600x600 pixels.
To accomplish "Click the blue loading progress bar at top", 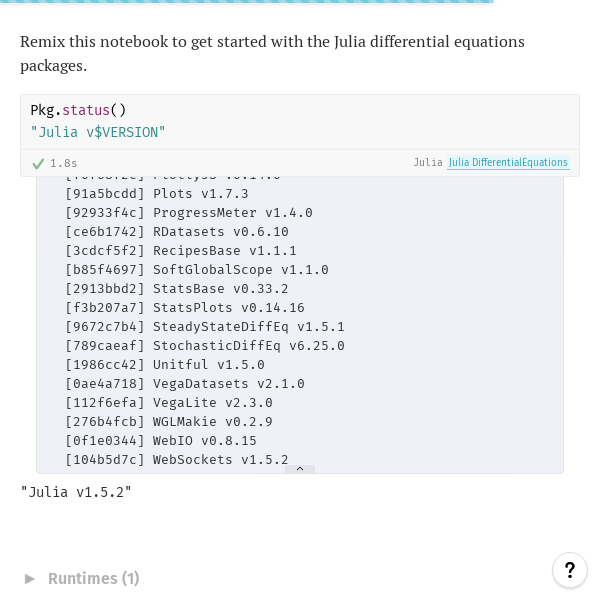I will pos(246,2).
